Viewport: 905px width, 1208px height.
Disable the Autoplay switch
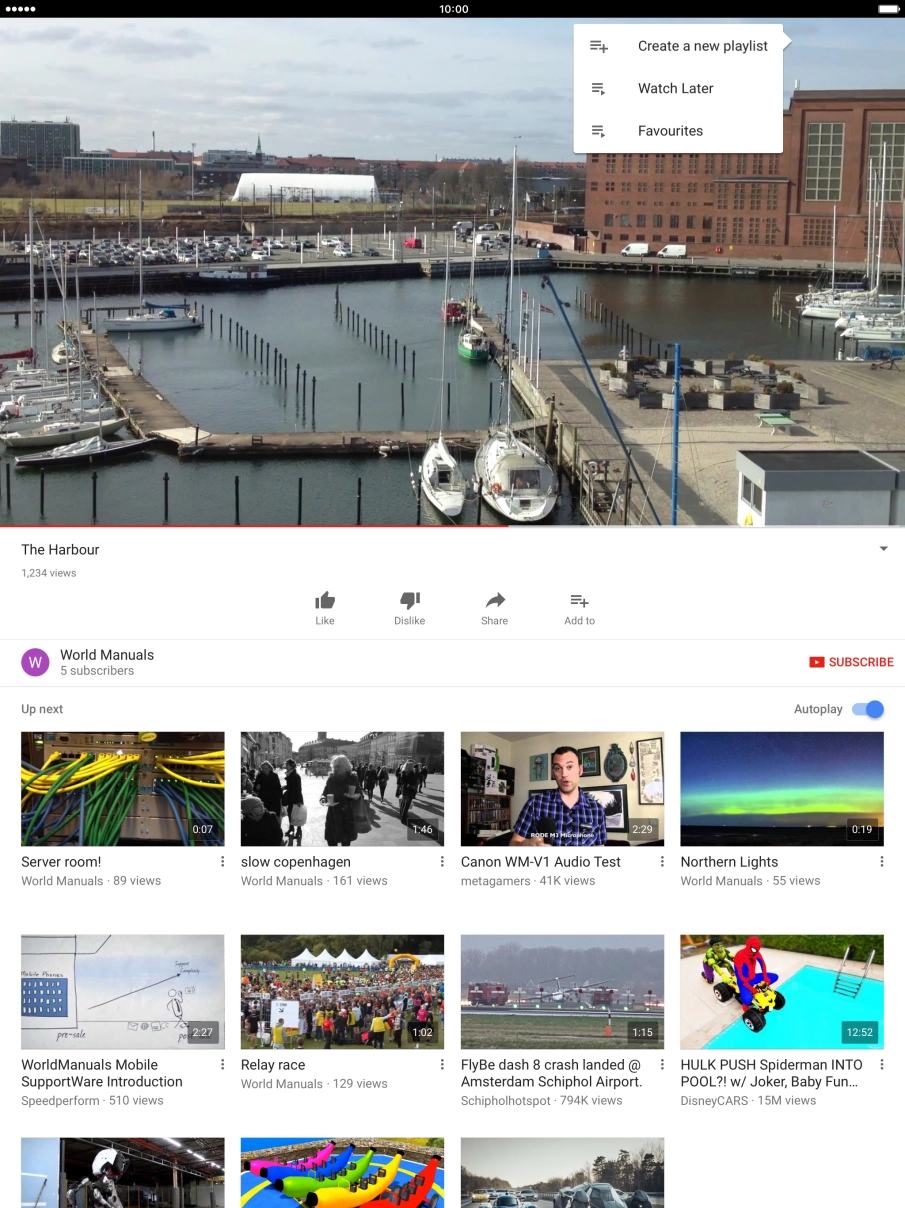[x=868, y=709]
